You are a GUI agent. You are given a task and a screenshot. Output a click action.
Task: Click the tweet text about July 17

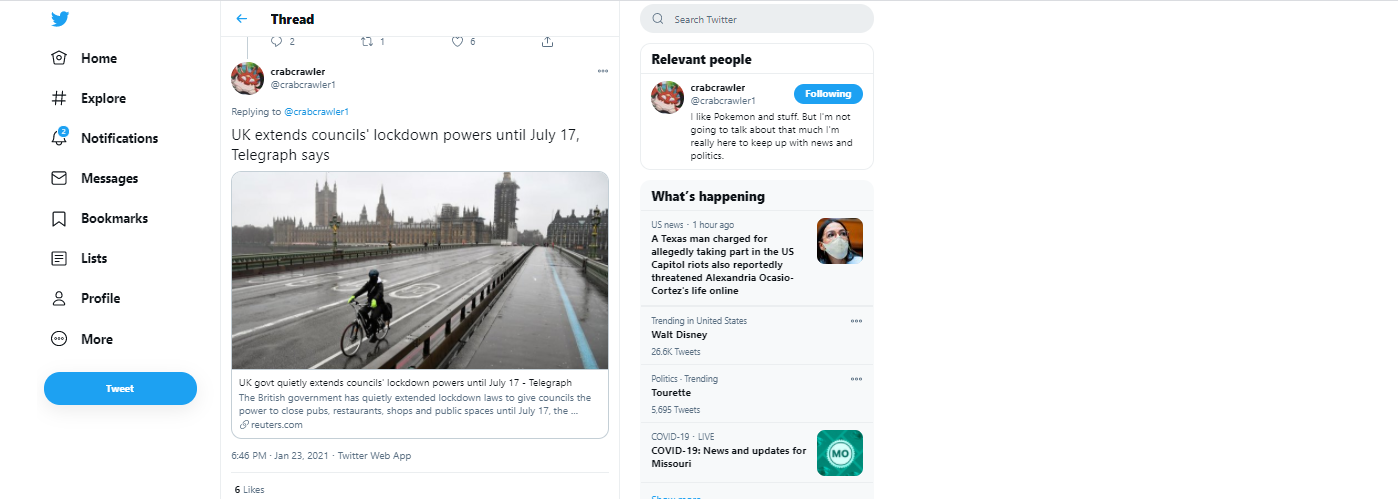point(405,145)
